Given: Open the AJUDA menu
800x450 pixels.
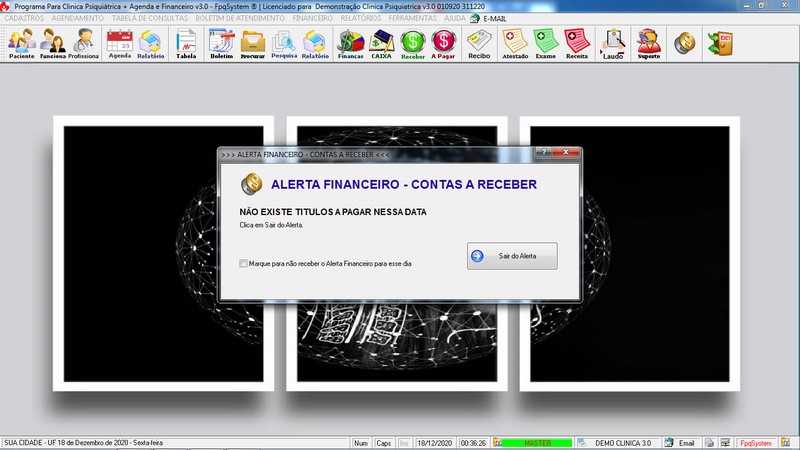Looking at the screenshot, I should pyautogui.click(x=455, y=18).
